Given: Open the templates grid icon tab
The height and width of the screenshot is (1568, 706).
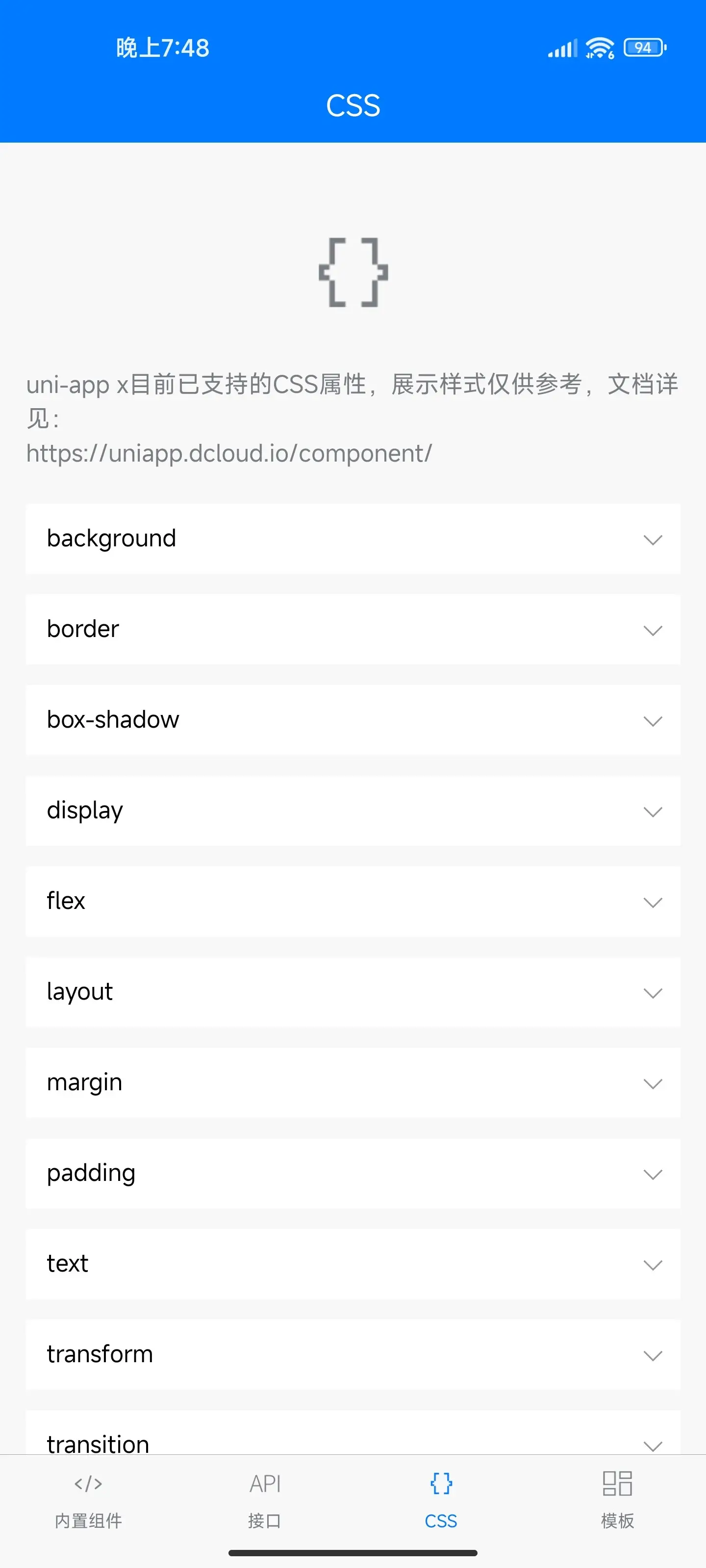Looking at the screenshot, I should click(x=617, y=1483).
